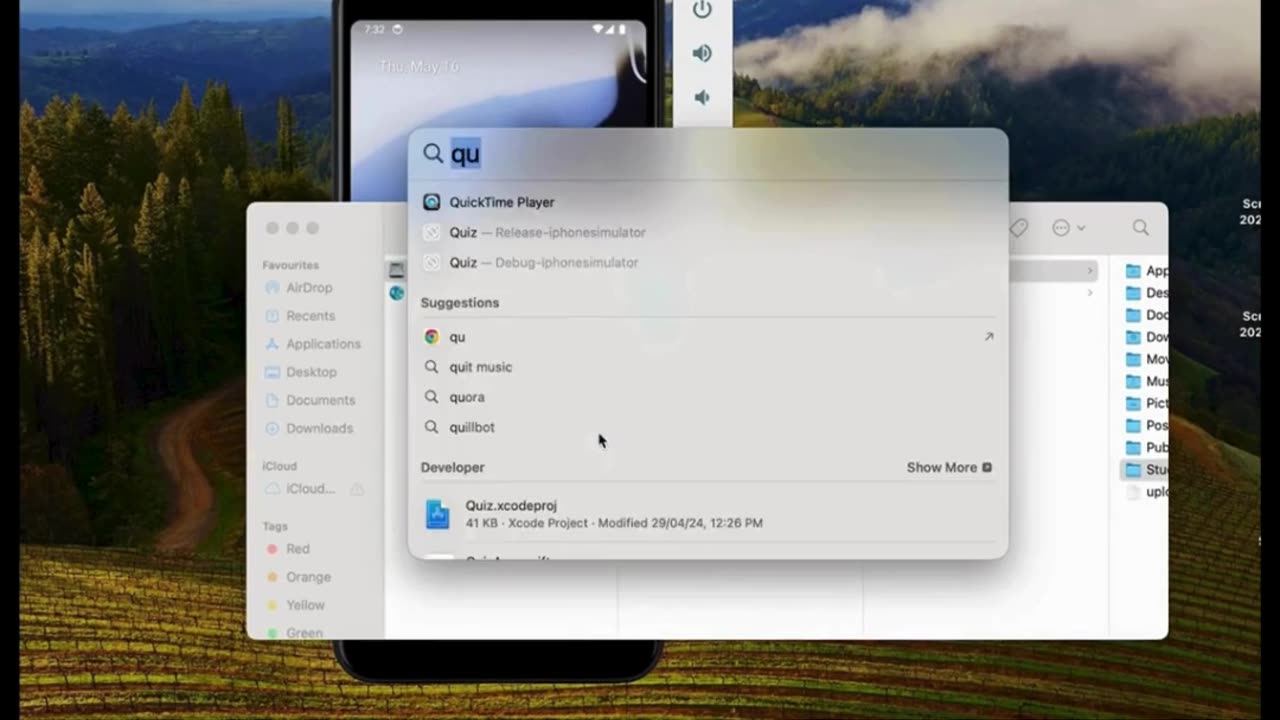Select the "Mov" folder in the Finder column
This screenshot has height=720, width=1280.
tap(1145, 359)
